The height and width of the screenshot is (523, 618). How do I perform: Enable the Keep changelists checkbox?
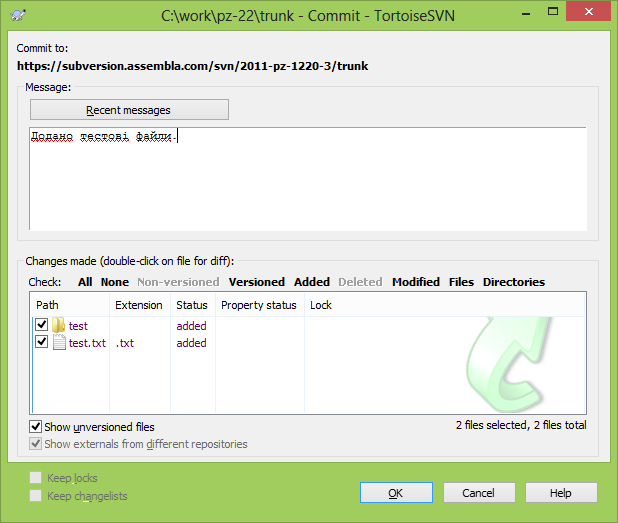coord(35,495)
